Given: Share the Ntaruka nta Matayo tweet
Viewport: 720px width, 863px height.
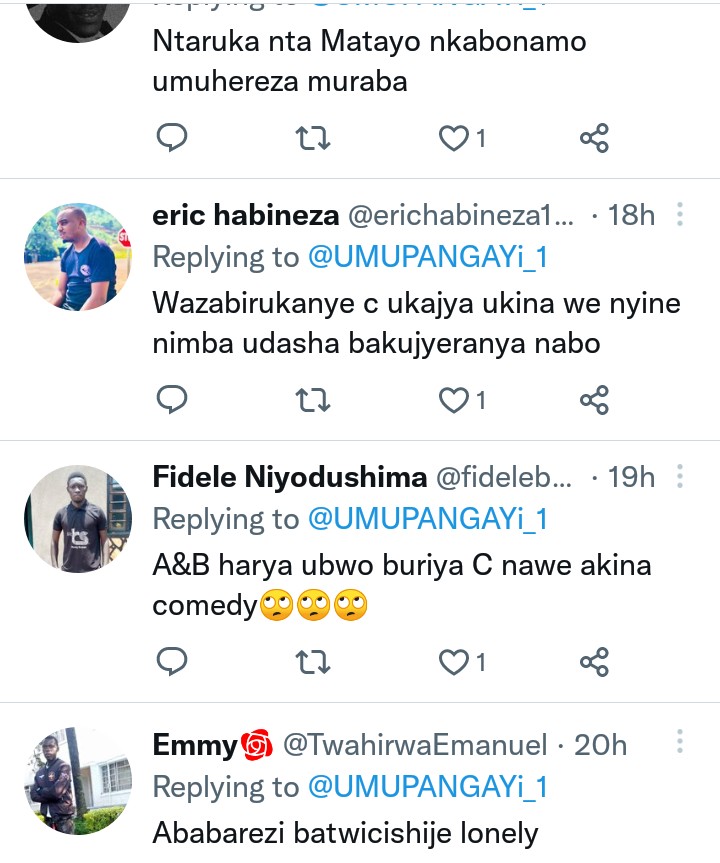Looking at the screenshot, I should 594,138.
